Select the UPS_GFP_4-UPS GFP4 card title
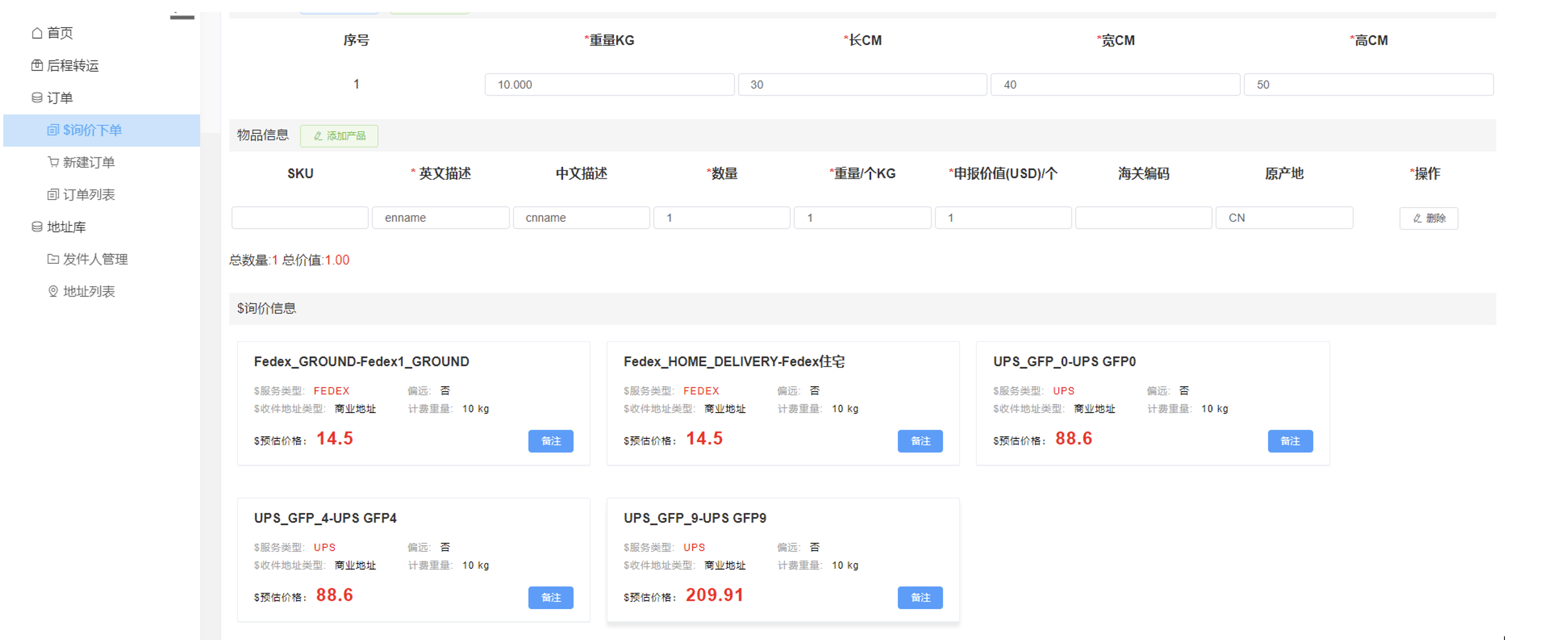Image resolution: width=1568 pixels, height=640 pixels. pyautogui.click(x=325, y=518)
